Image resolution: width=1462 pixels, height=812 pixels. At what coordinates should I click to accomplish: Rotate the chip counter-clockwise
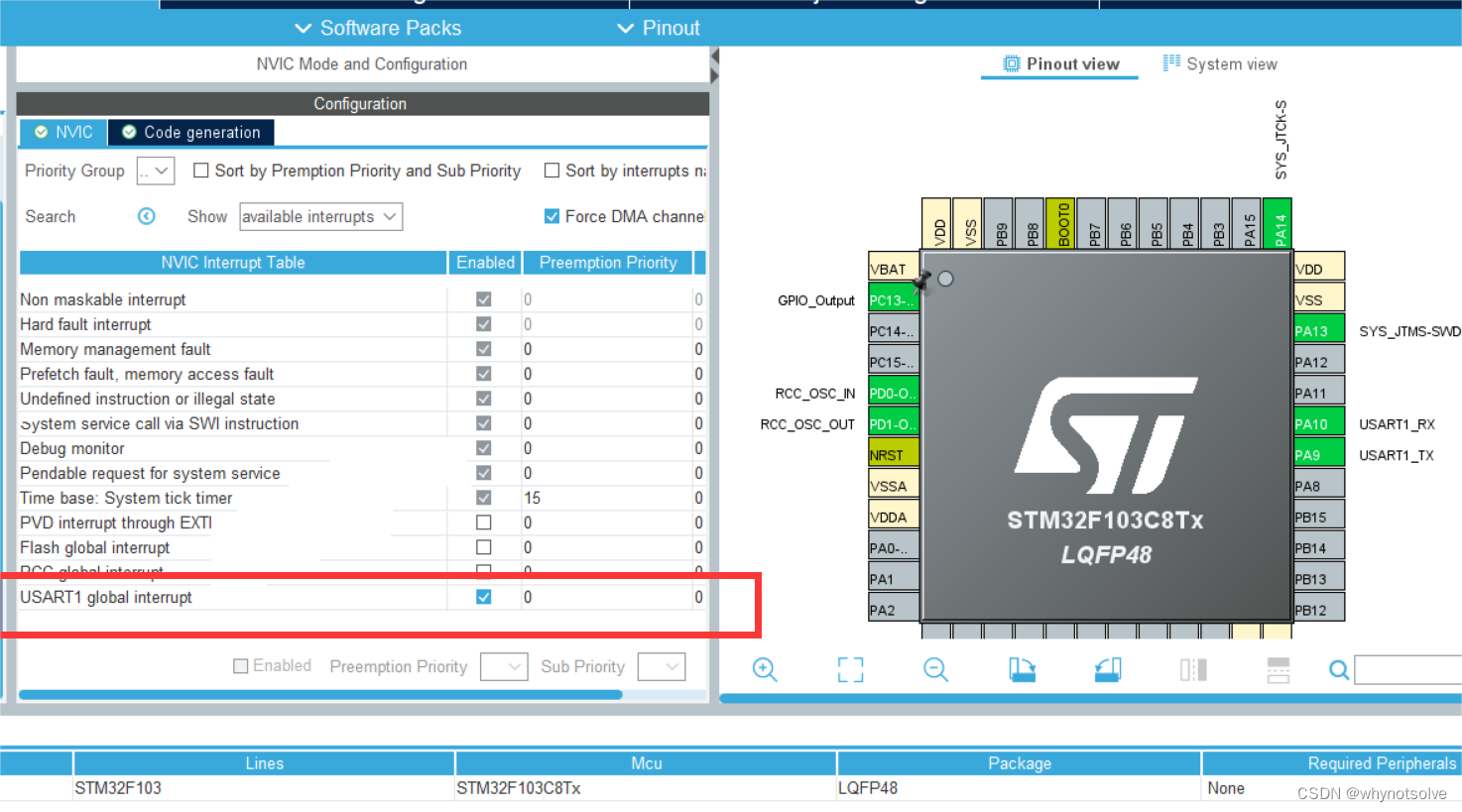coord(1108,670)
